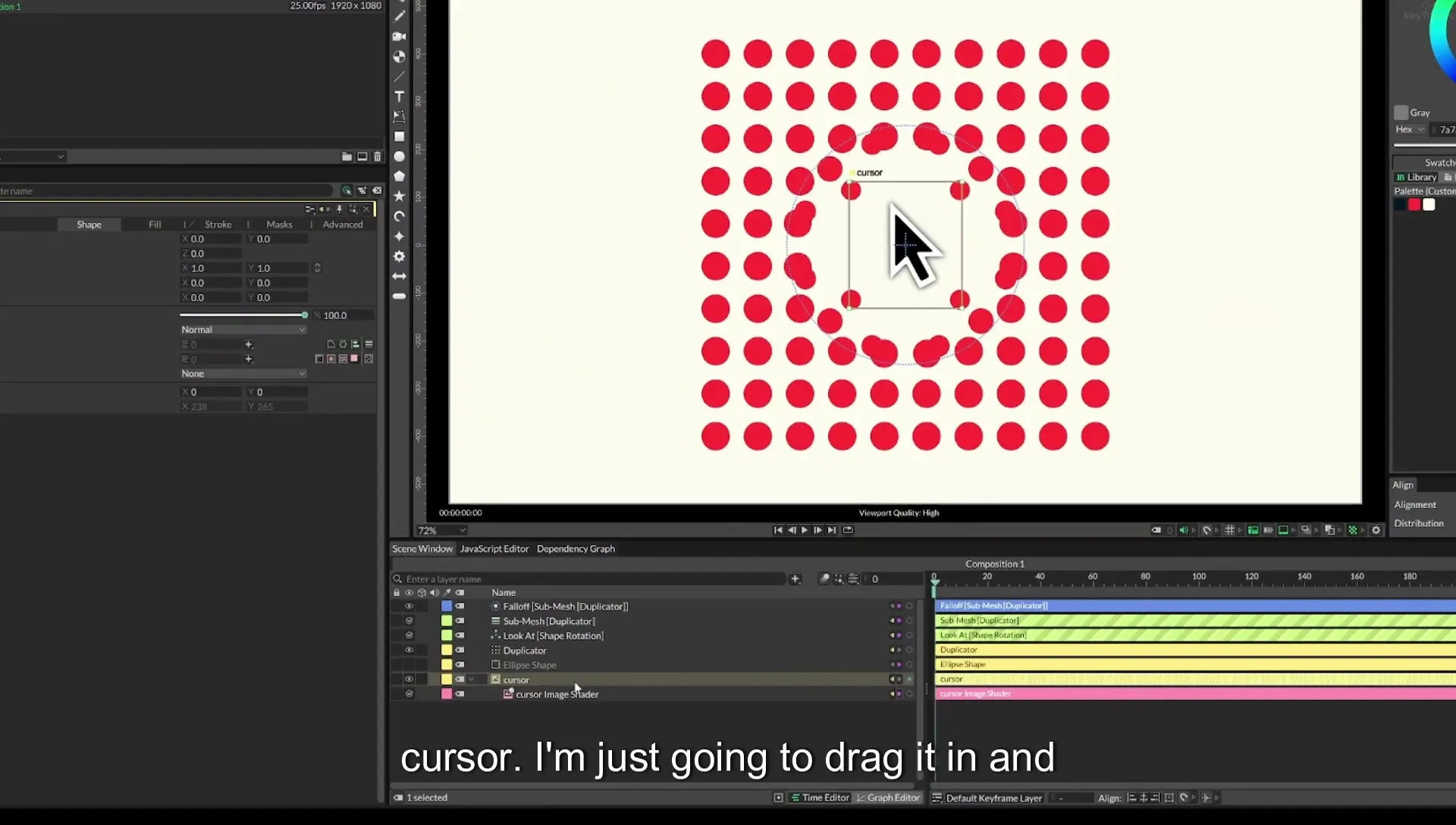Choose the Cog shape tool
1456x825 pixels.
[x=399, y=256]
